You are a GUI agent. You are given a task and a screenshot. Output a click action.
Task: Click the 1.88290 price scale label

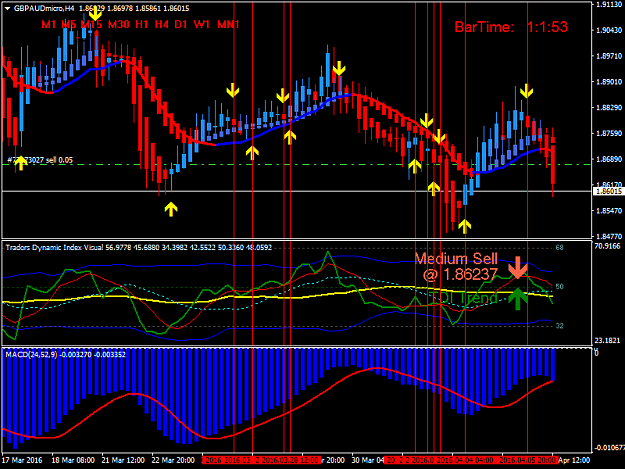point(609,108)
